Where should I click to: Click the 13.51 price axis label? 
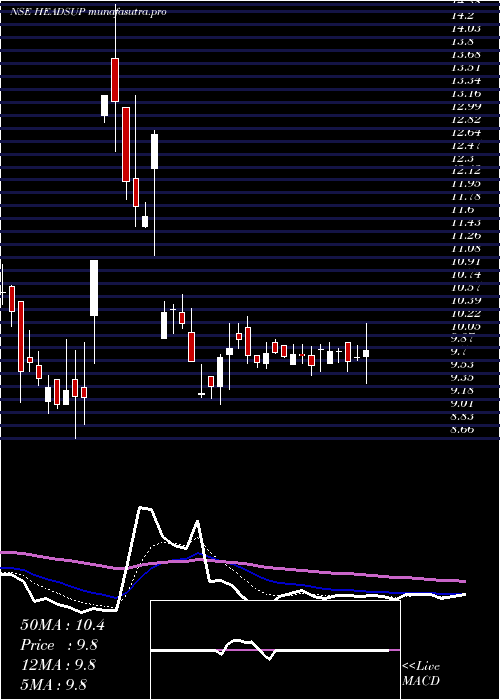tap(466, 68)
